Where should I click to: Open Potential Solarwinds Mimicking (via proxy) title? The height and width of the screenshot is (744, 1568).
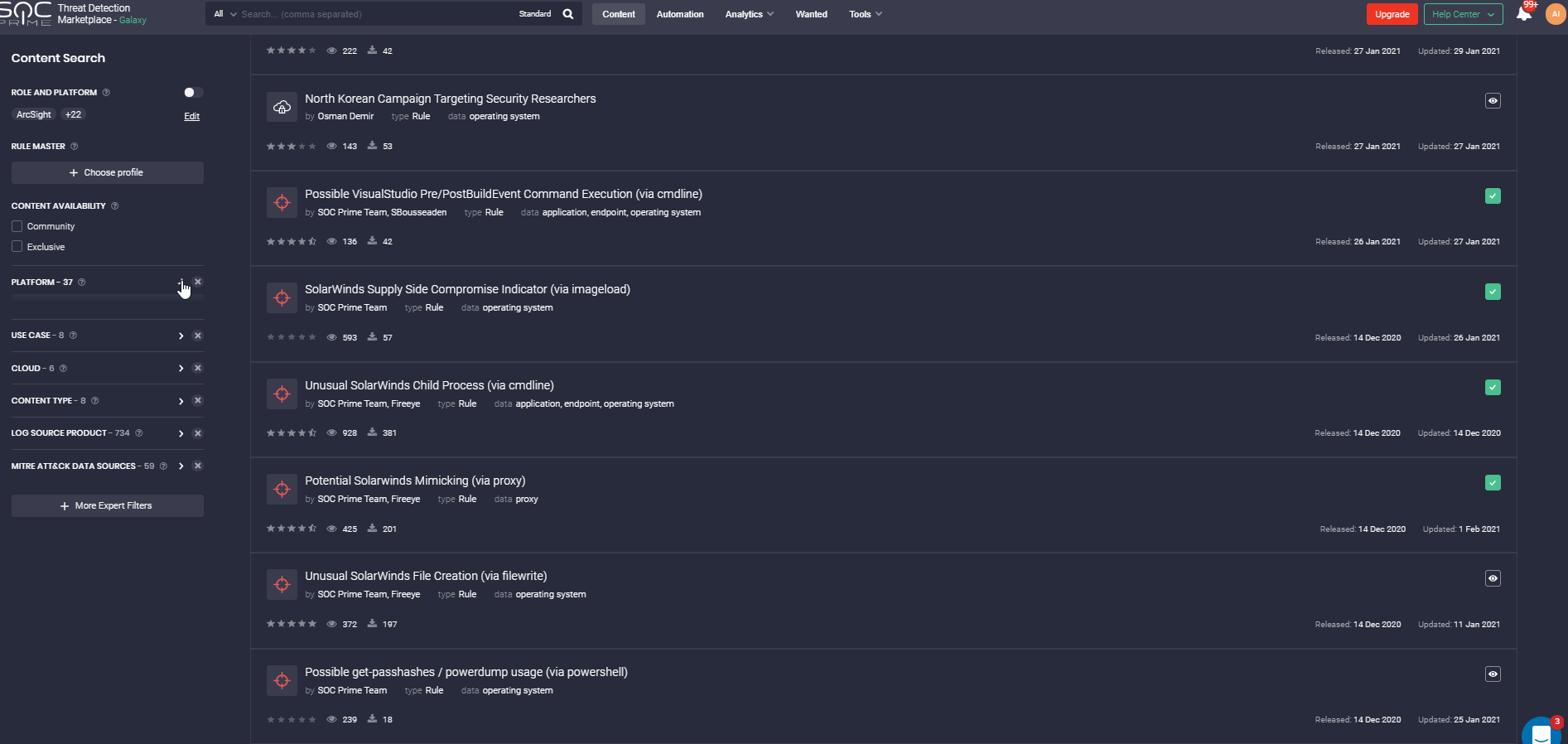tap(415, 481)
